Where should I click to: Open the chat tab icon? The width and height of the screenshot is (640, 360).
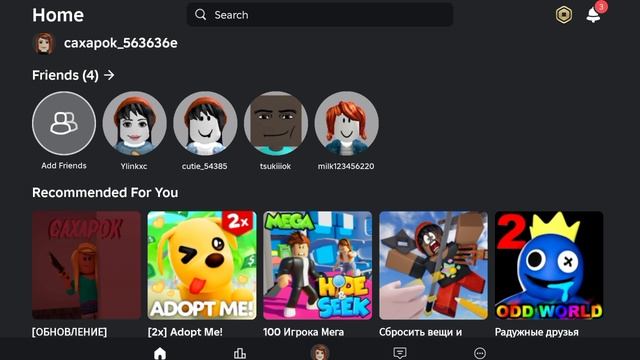(x=400, y=353)
